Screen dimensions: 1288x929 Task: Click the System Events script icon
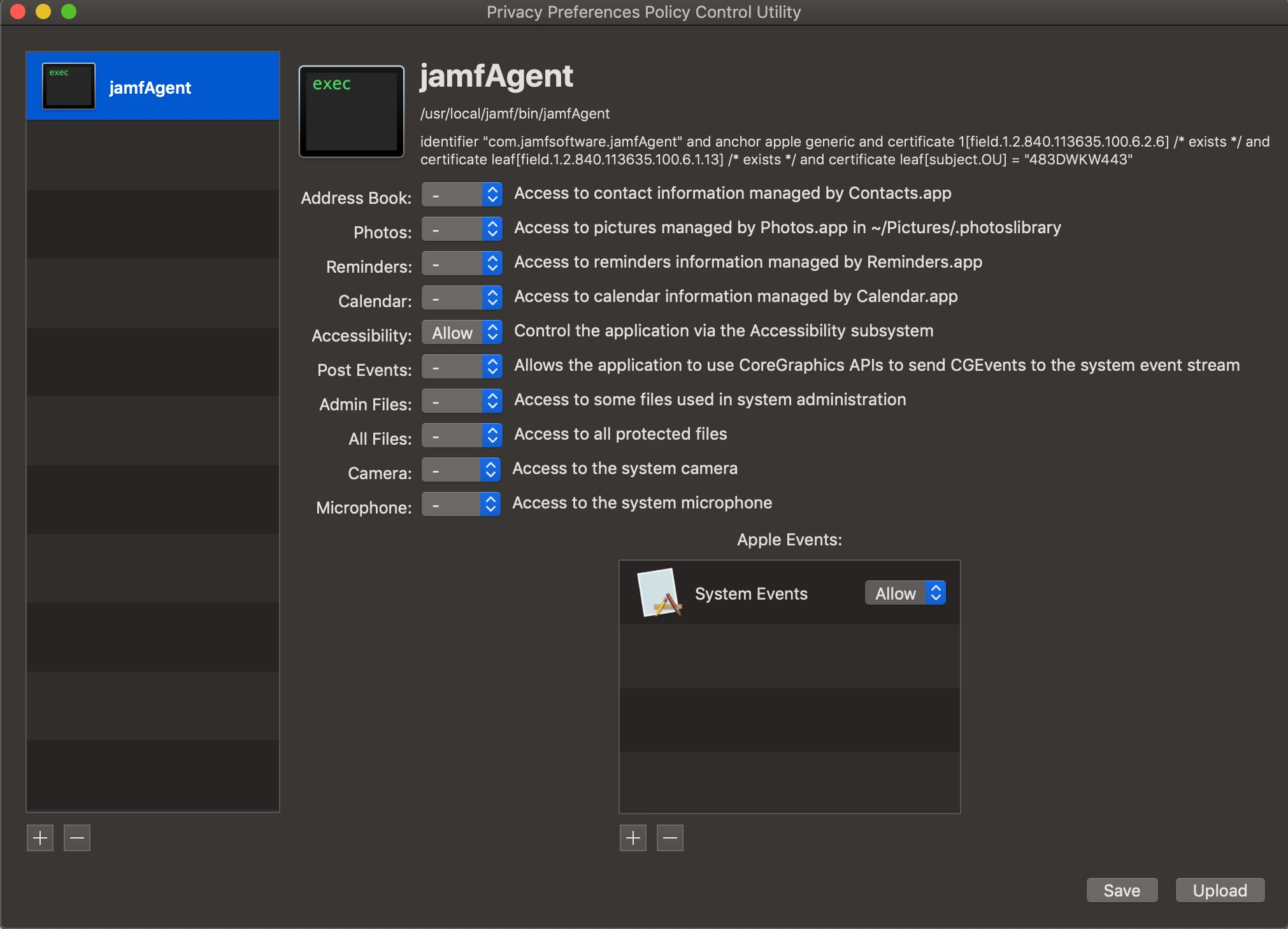[659, 593]
